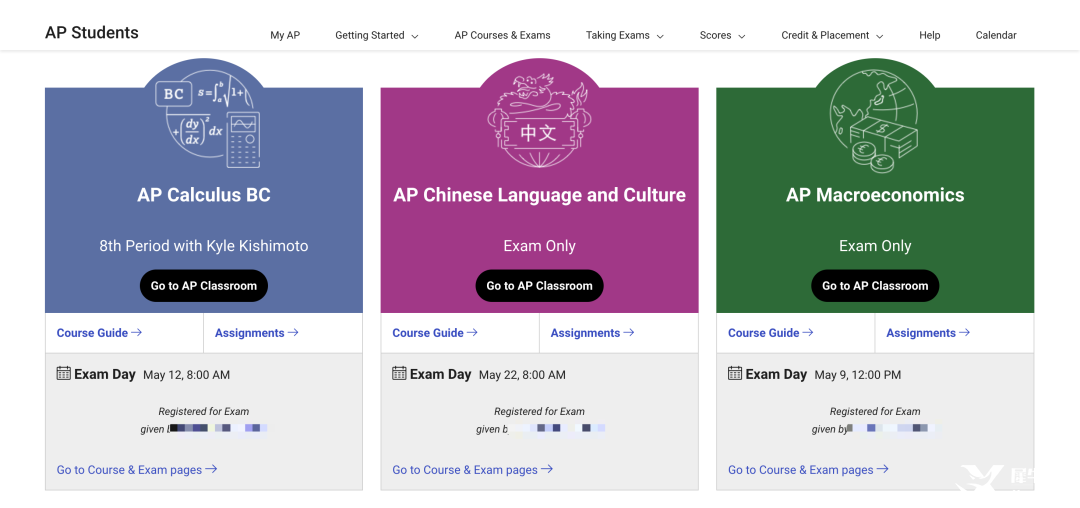Click '8th Period with Kyle Kishimoto' text
The image size is (1080, 508).
click(204, 246)
